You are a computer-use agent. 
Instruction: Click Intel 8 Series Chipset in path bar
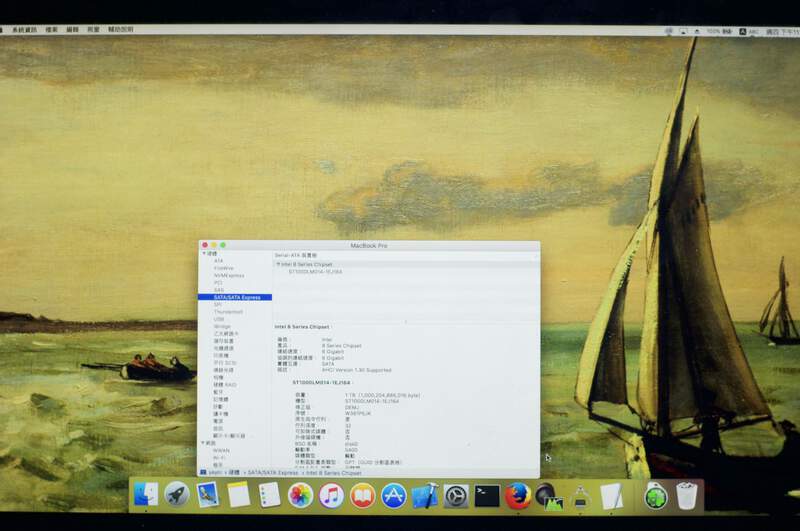coord(334,473)
